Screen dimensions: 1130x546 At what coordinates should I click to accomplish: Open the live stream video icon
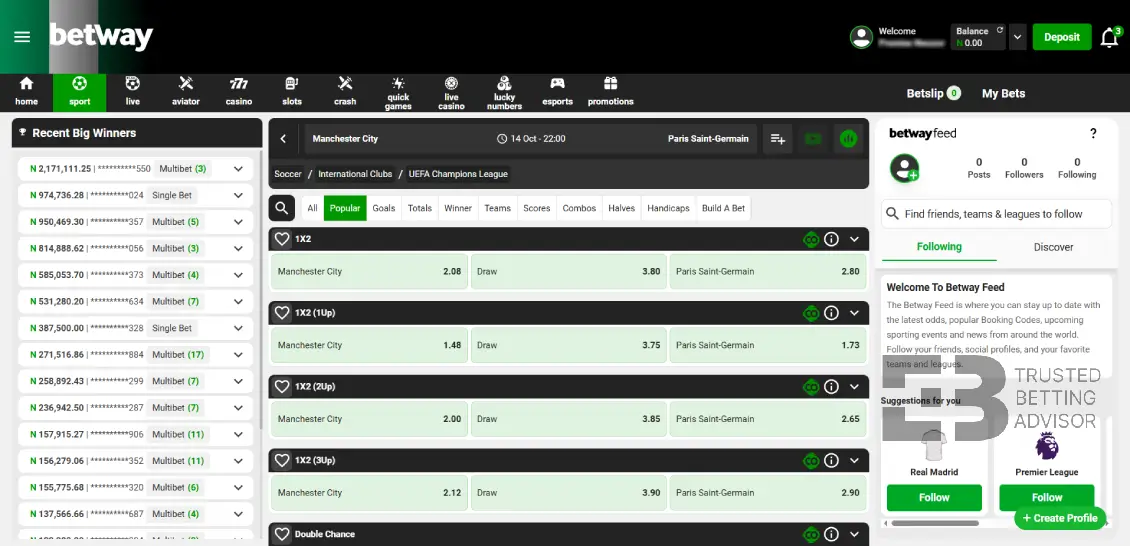click(x=813, y=138)
